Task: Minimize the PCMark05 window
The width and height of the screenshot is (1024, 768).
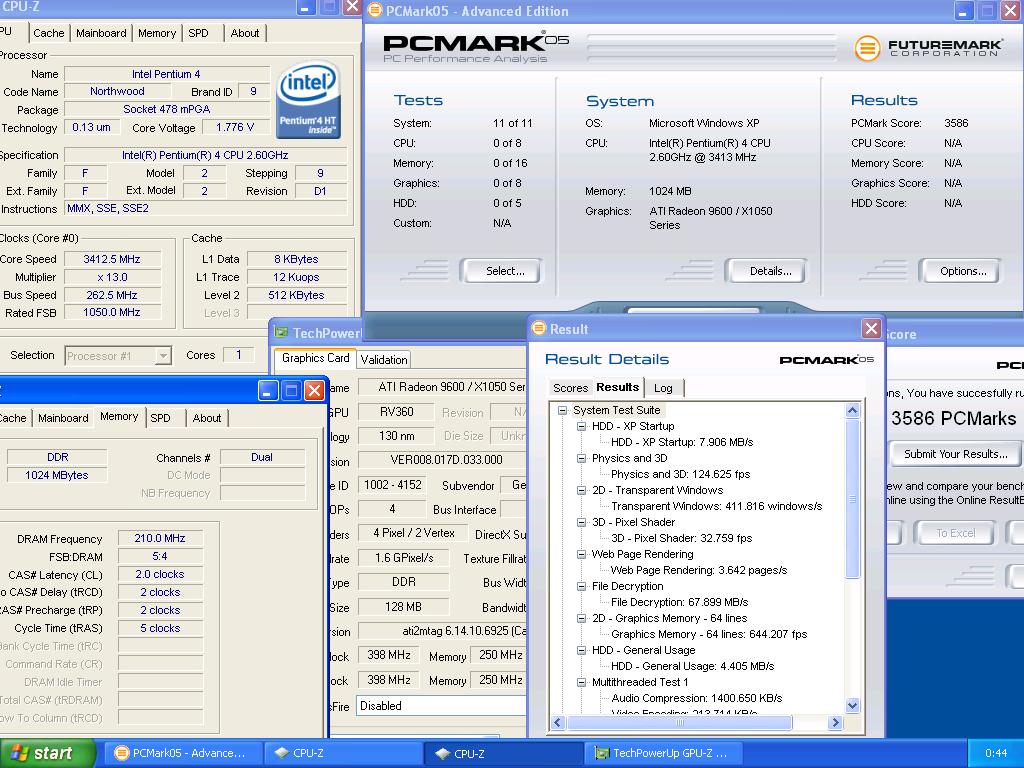Action: pyautogui.click(x=964, y=10)
